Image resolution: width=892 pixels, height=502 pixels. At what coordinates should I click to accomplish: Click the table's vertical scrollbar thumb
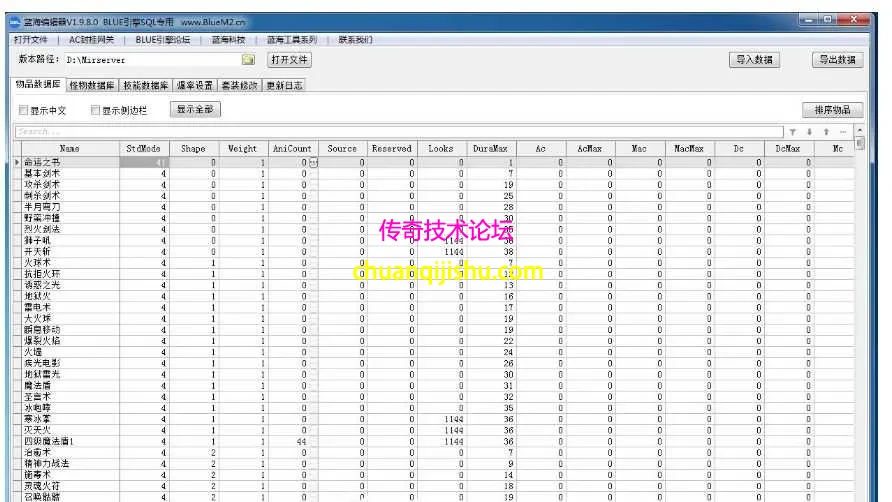pyautogui.click(x=860, y=143)
